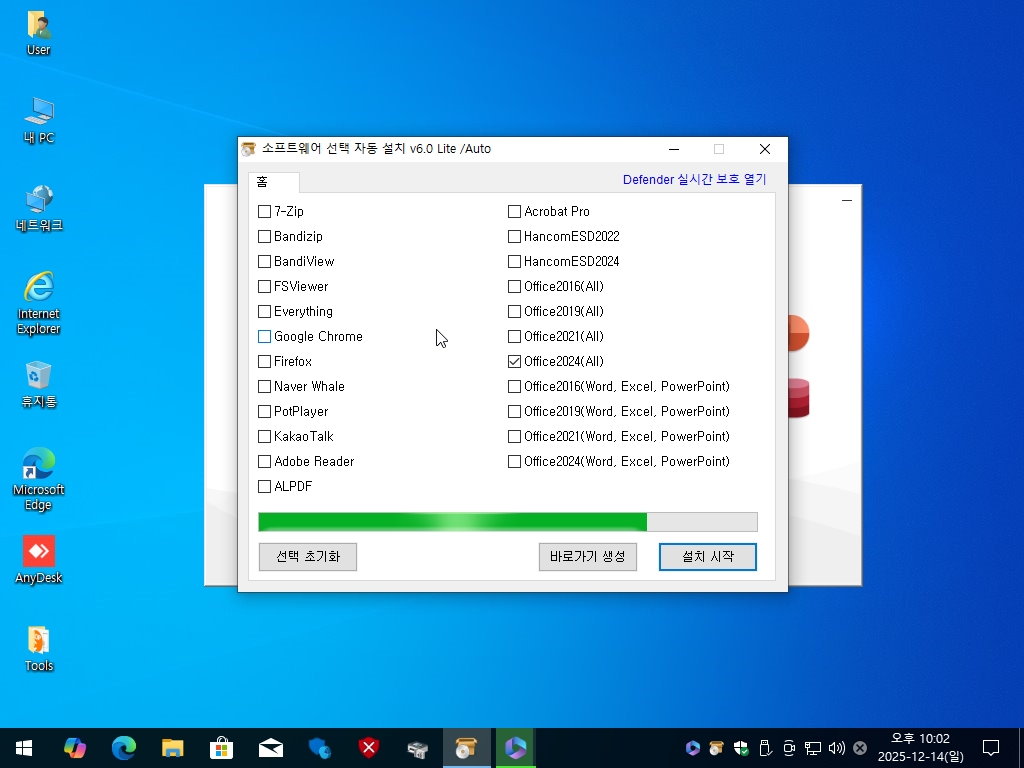
Task: Click the safely remove hardware tray icon
Action: click(x=765, y=748)
